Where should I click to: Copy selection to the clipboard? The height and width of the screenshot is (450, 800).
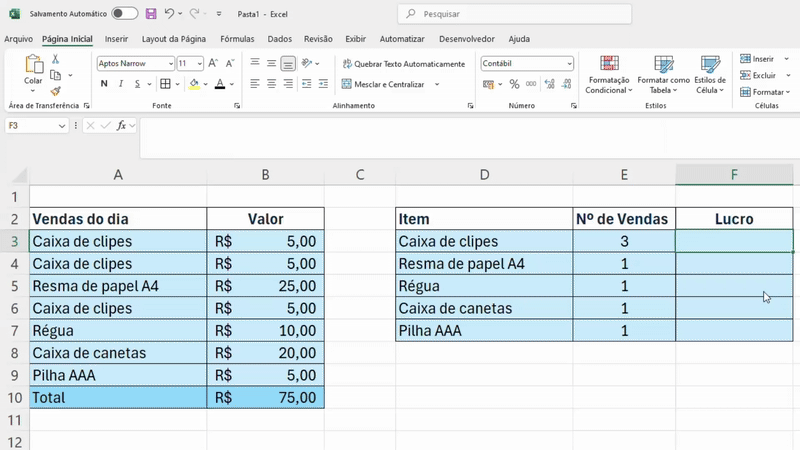coord(56,76)
